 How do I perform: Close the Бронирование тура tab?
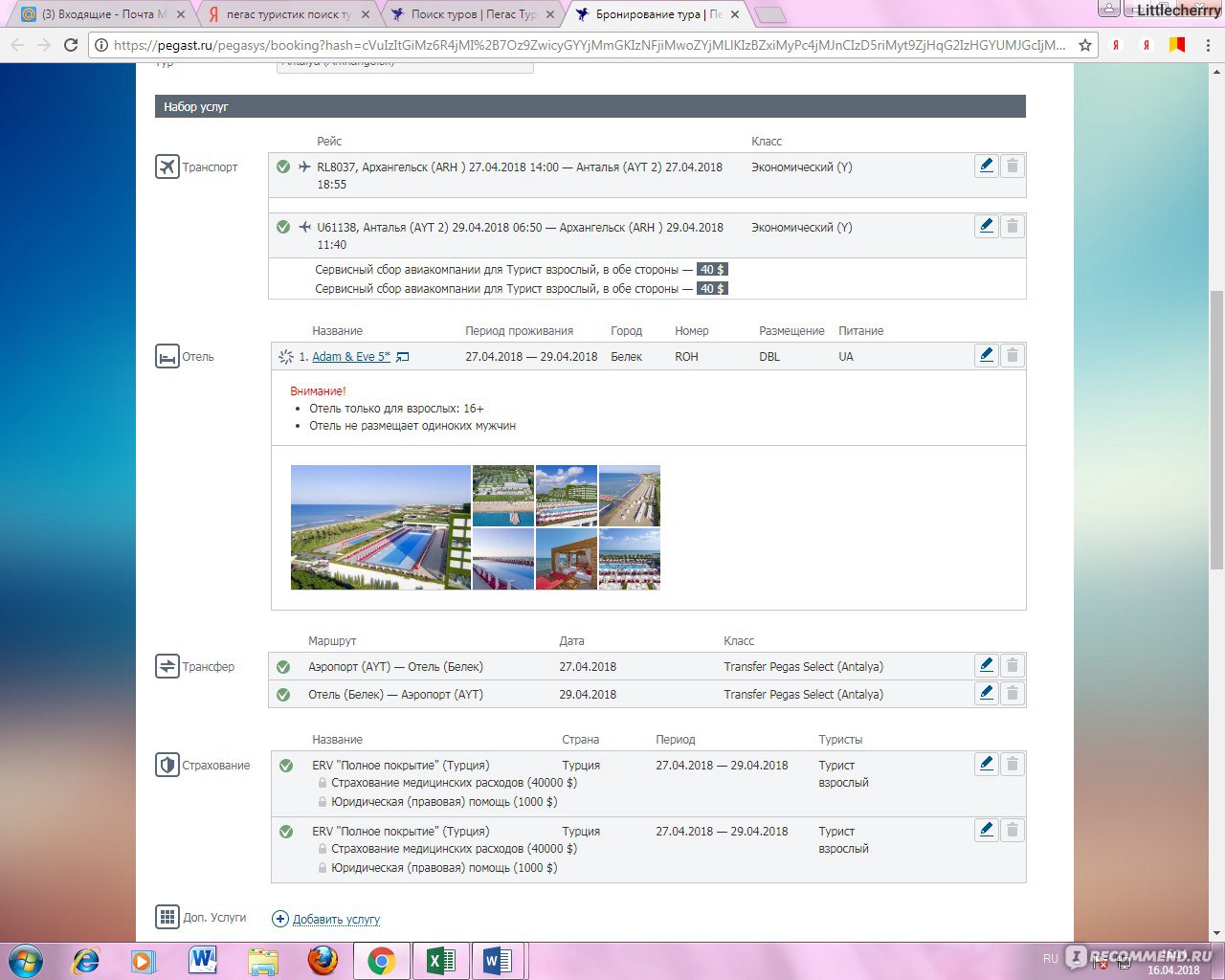click(734, 14)
